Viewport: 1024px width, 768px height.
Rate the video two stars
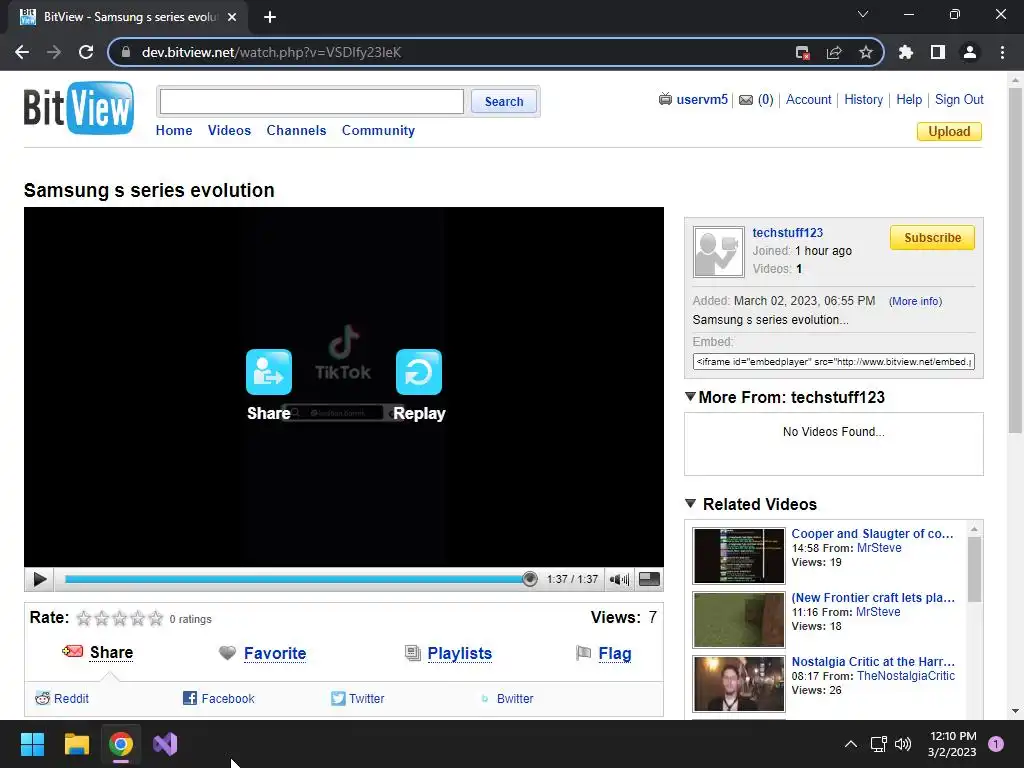[102, 618]
